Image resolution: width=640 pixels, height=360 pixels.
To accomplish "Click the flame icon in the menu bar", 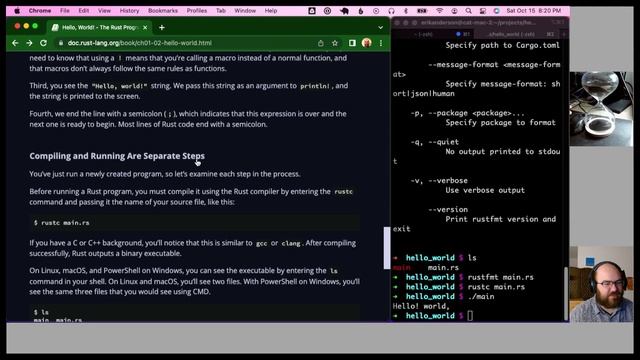I will point(361,11).
